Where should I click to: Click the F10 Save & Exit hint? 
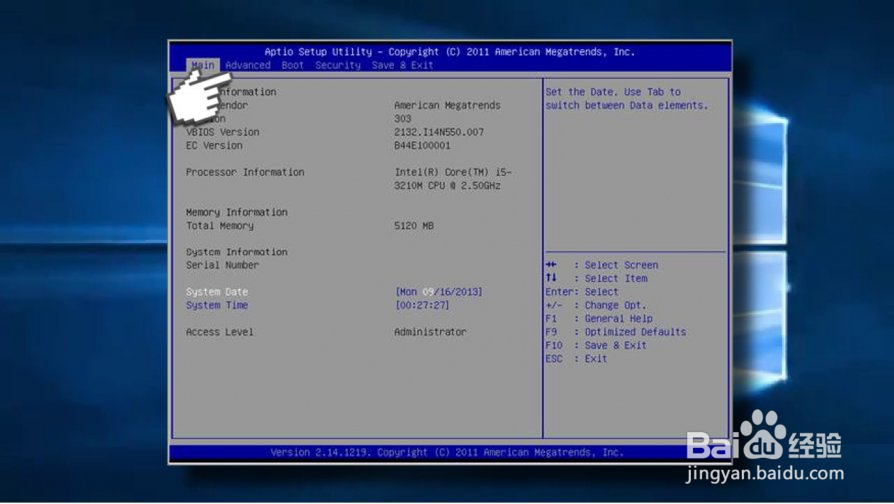(x=596, y=346)
